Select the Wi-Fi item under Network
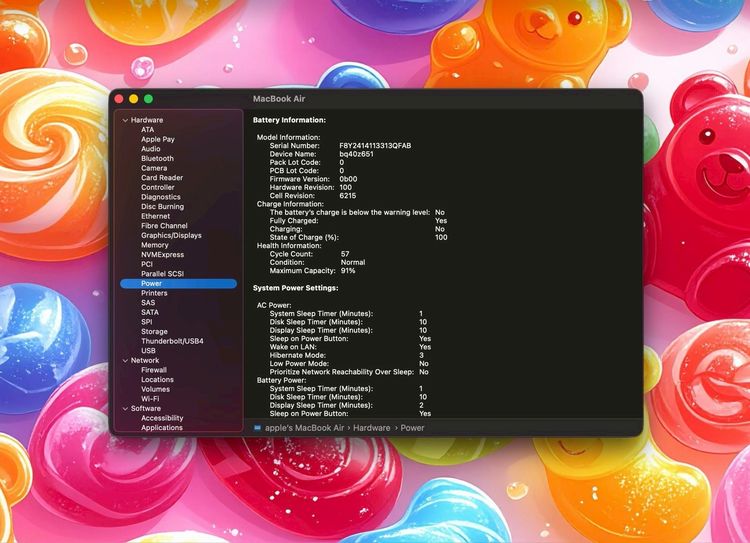 coord(150,398)
